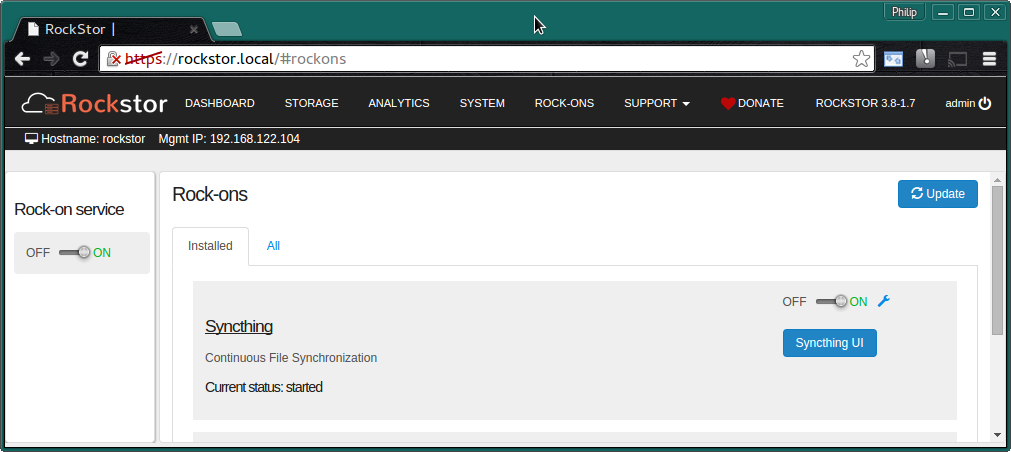Maximize the browser window
The width and height of the screenshot is (1011, 452).
(x=968, y=12)
